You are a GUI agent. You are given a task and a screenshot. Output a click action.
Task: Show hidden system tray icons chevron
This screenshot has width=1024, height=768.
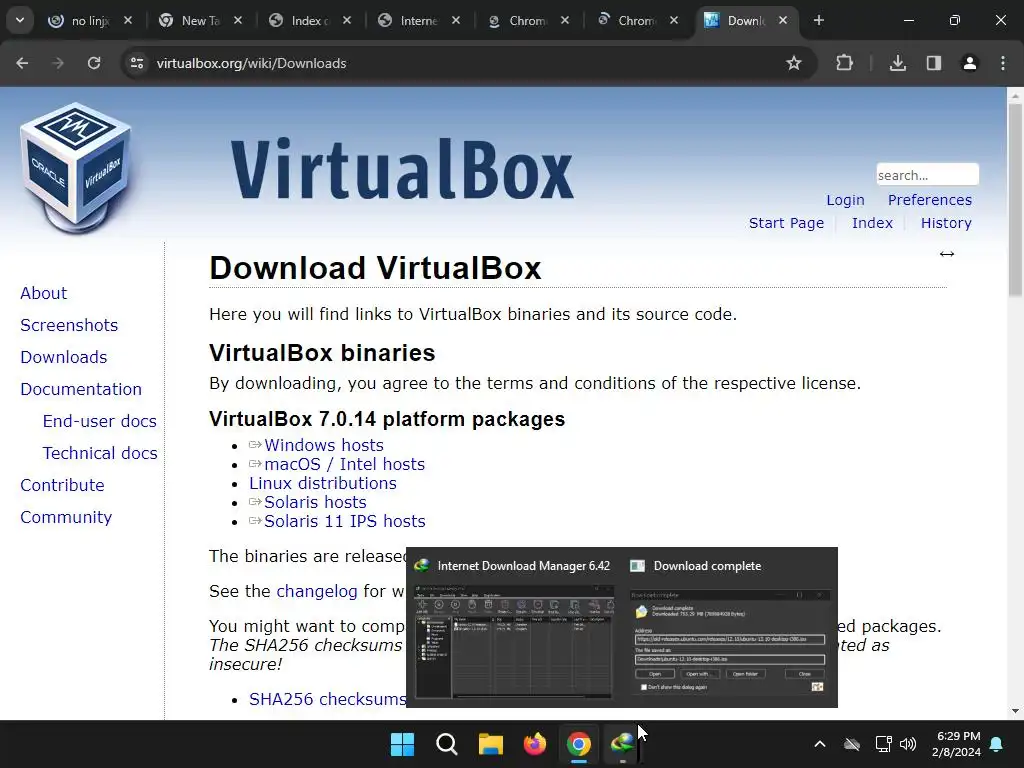[820, 744]
